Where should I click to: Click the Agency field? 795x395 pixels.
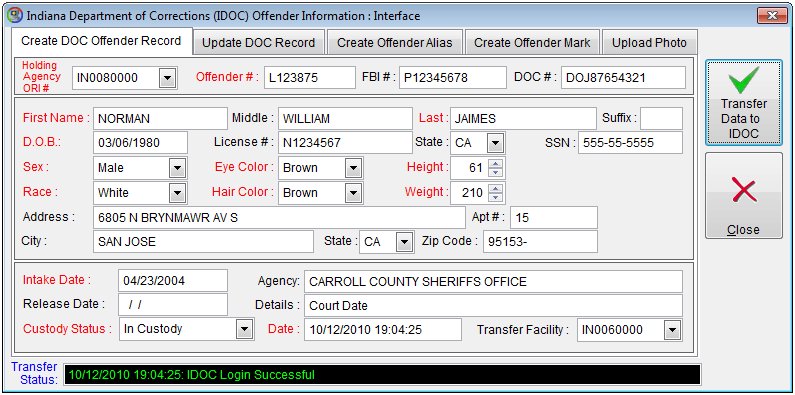493,281
